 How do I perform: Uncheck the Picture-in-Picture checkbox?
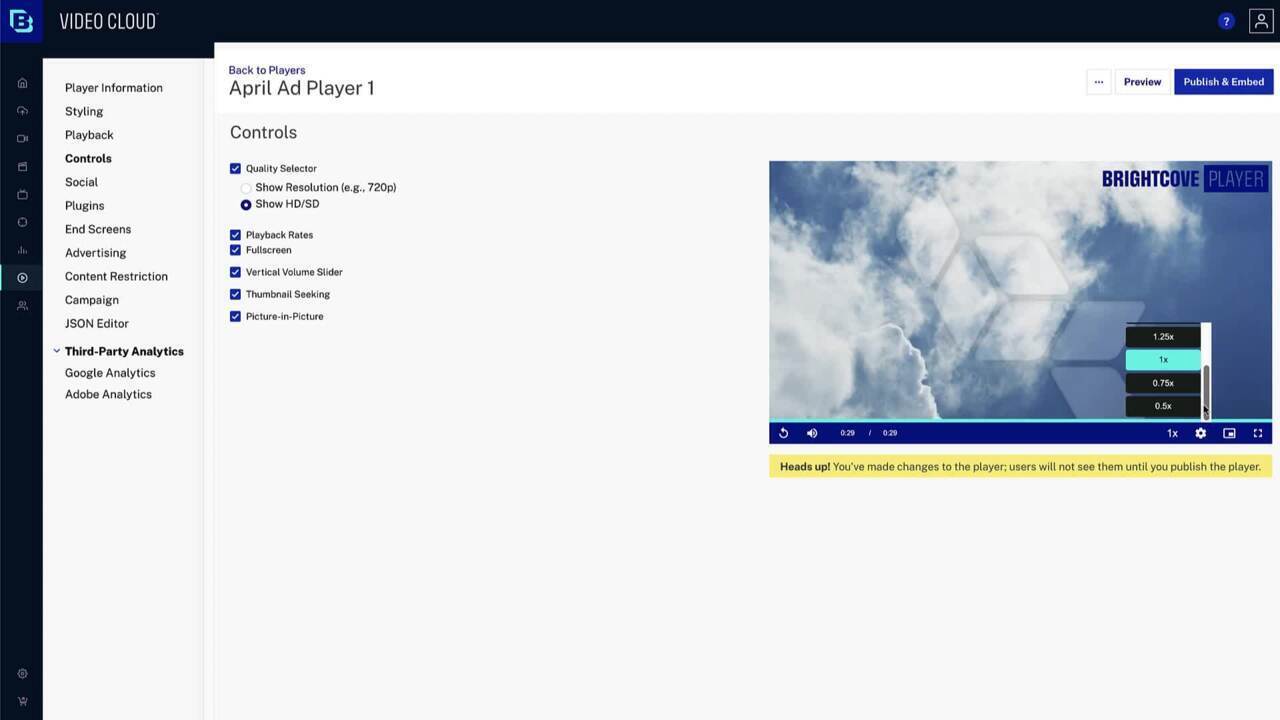(235, 316)
